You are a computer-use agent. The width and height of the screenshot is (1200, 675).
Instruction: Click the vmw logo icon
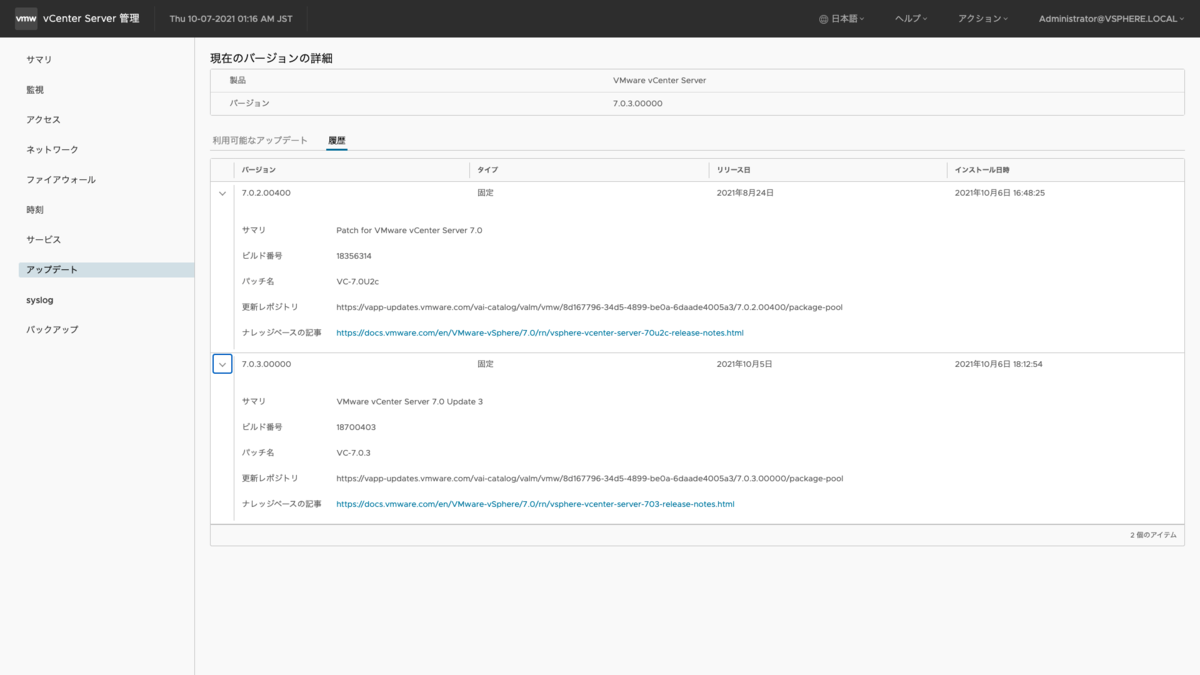(x=26, y=19)
